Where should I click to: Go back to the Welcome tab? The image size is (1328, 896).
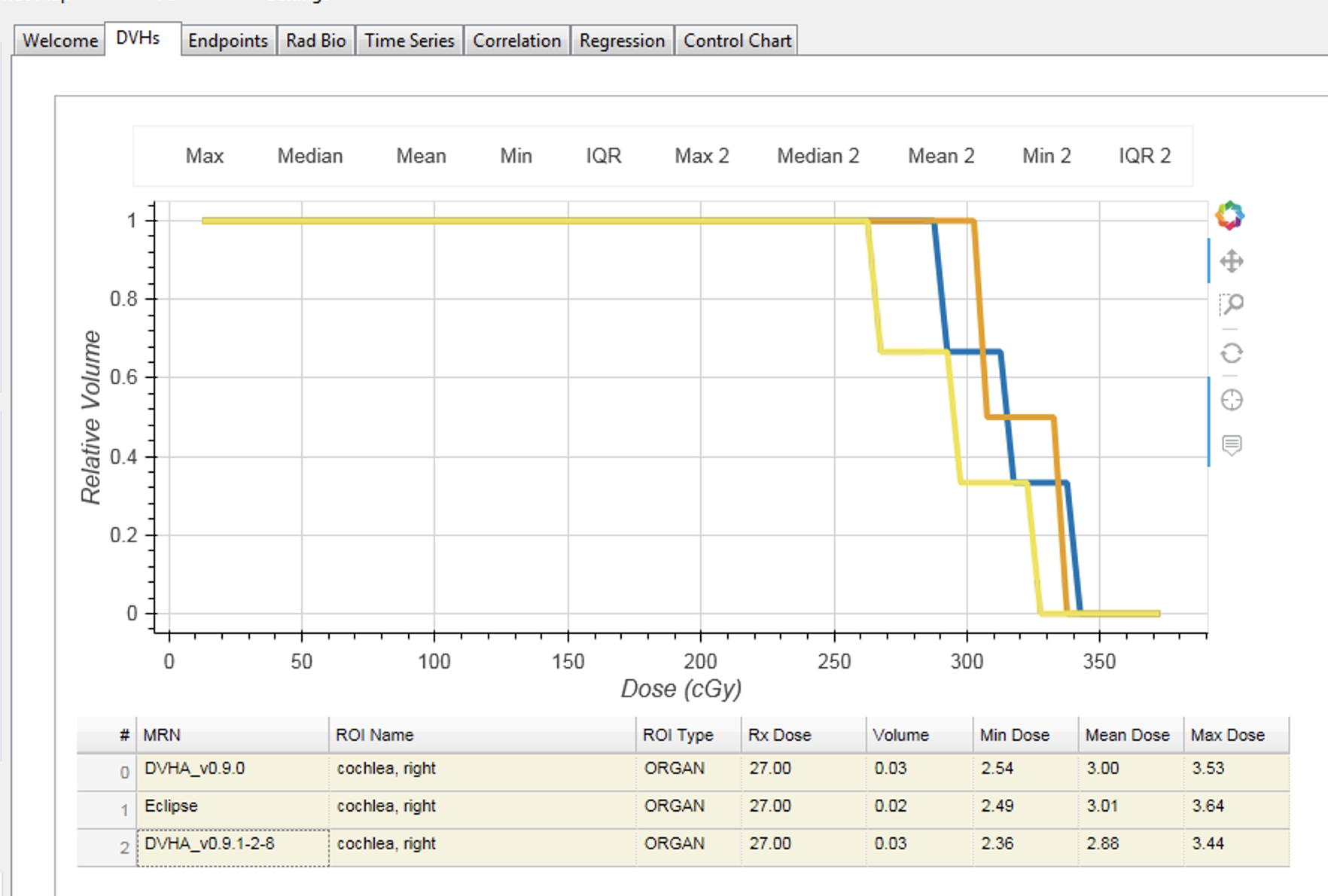click(x=58, y=41)
